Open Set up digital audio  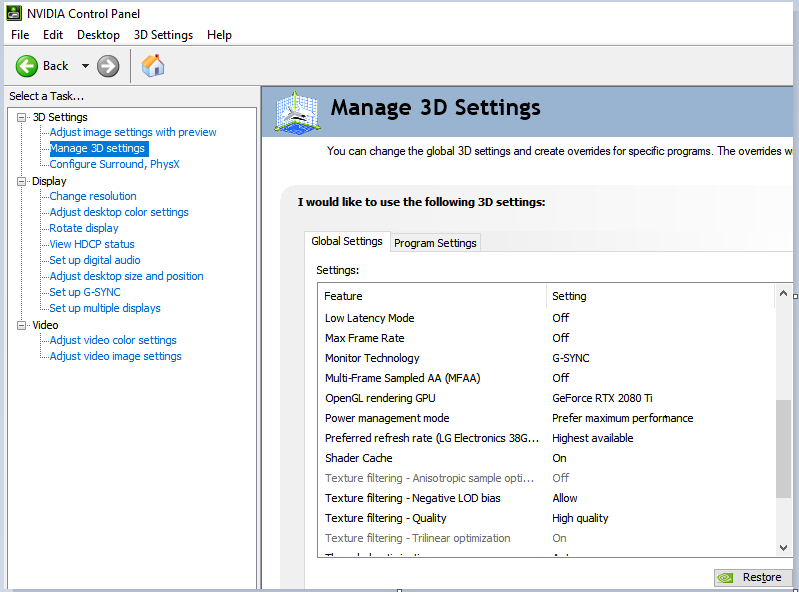tap(95, 260)
